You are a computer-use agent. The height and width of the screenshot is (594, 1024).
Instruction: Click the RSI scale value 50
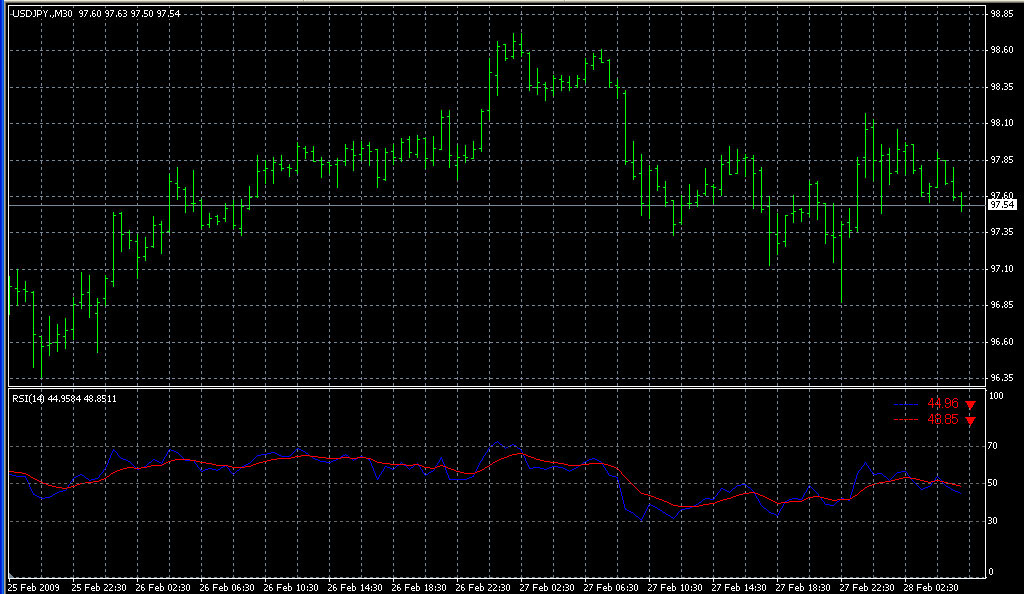[x=993, y=483]
